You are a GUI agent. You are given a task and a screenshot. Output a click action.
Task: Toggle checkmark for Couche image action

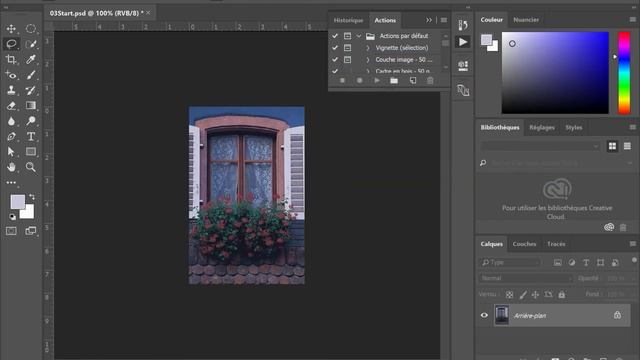click(x=335, y=60)
